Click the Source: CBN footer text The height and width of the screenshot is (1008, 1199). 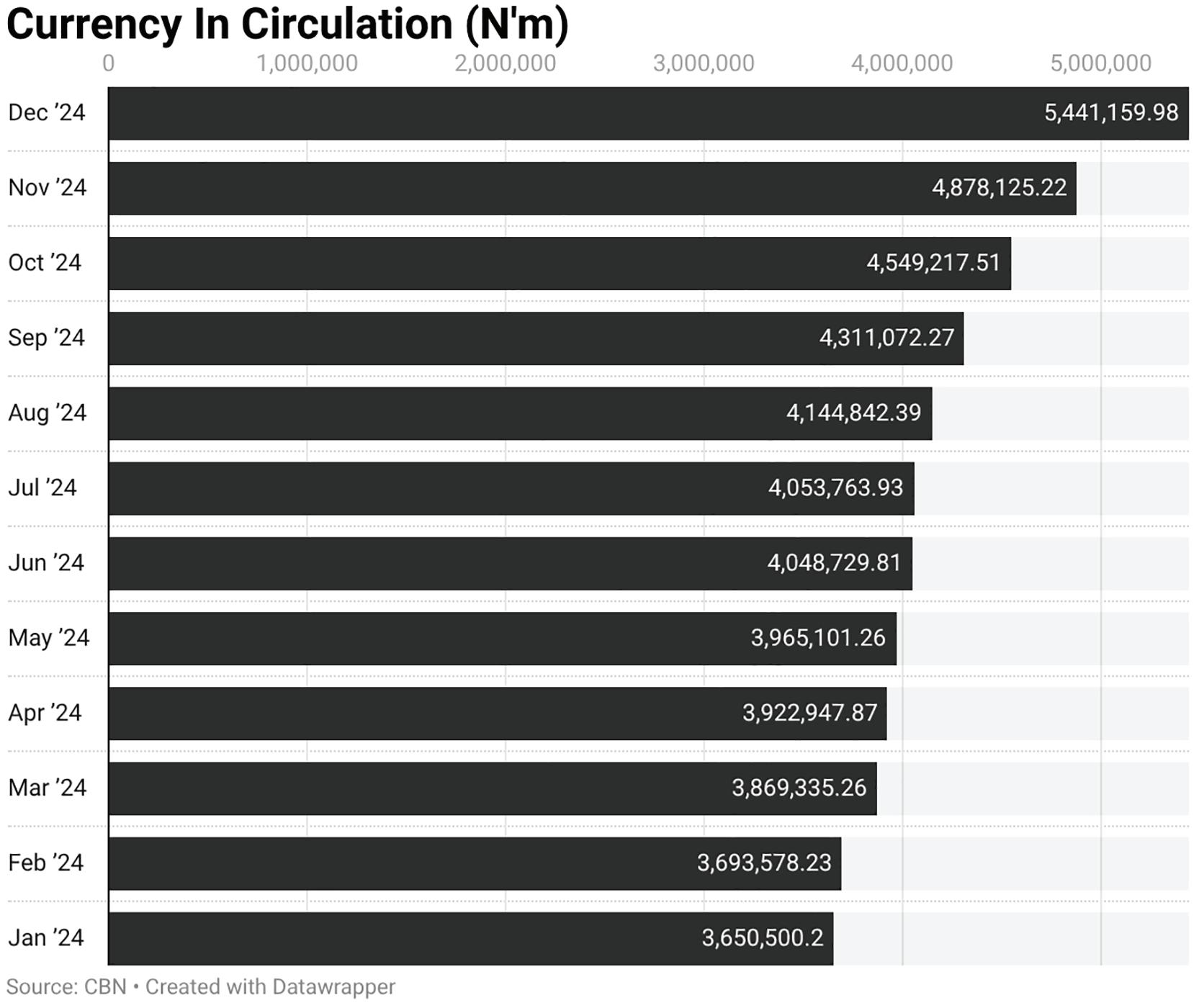(x=66, y=986)
